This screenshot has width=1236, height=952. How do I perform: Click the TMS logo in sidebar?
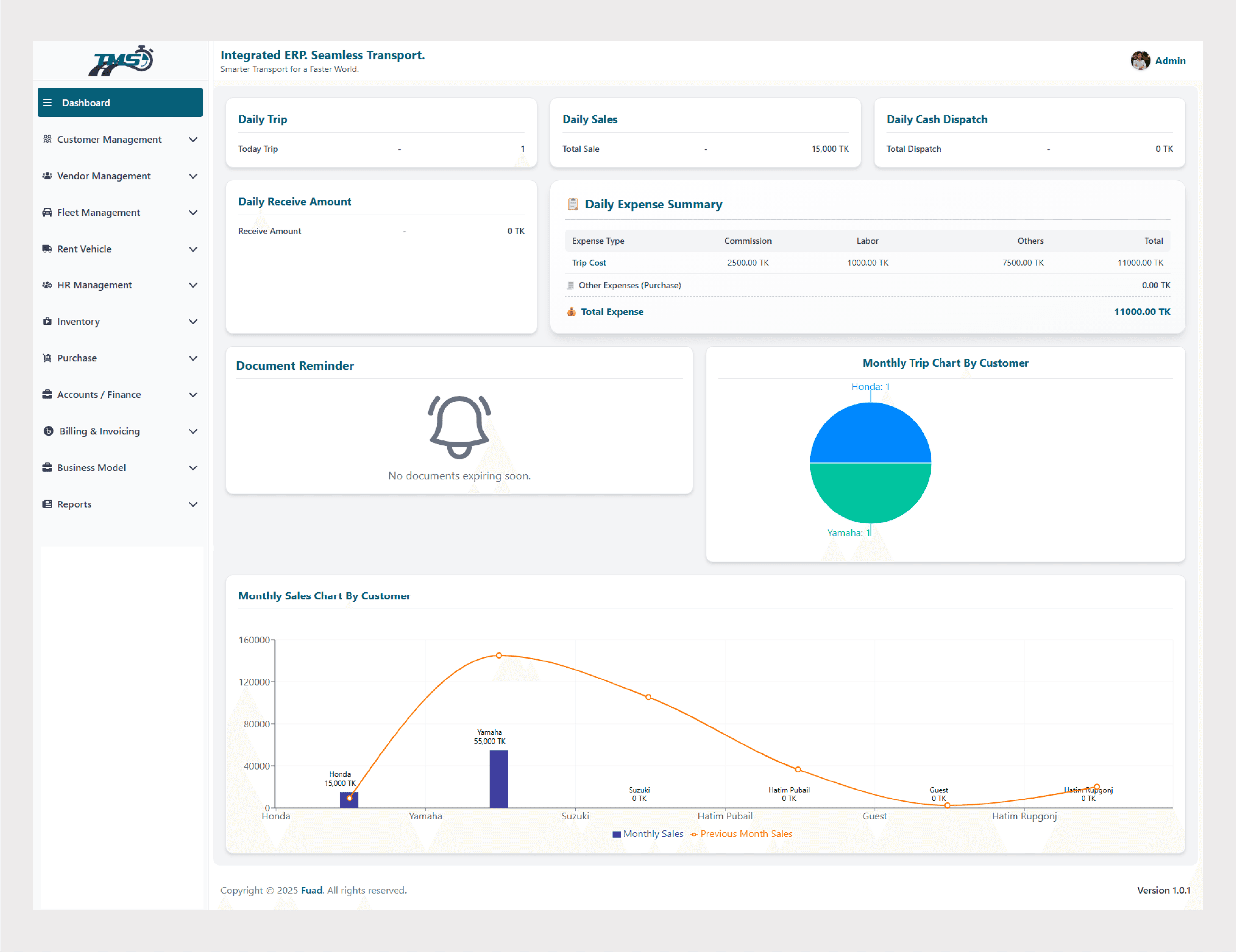coord(120,60)
